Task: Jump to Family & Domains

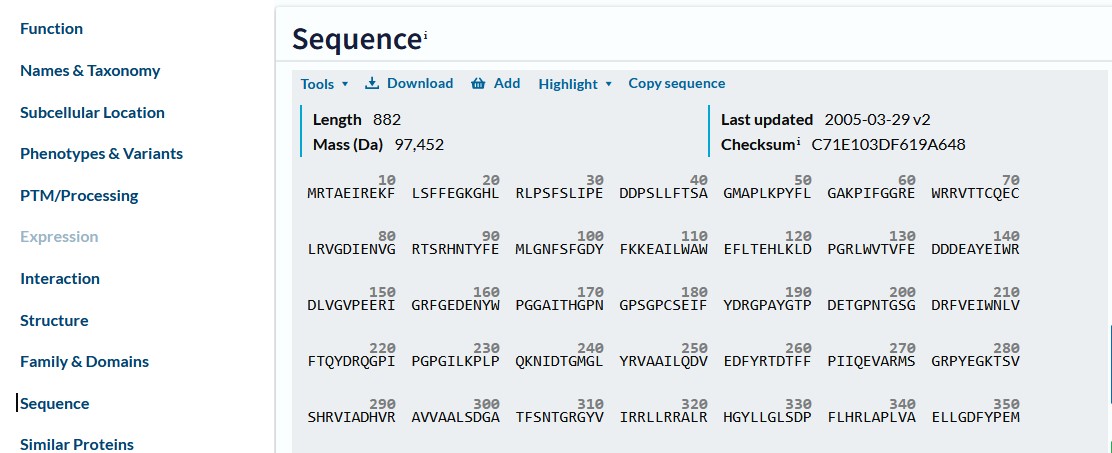Action: (x=84, y=362)
